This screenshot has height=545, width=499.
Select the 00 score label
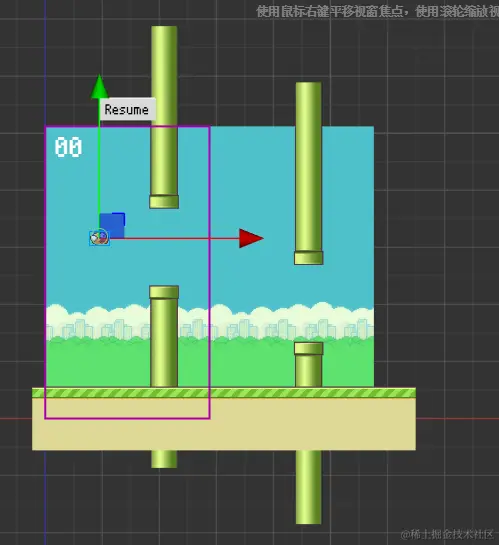[68, 147]
